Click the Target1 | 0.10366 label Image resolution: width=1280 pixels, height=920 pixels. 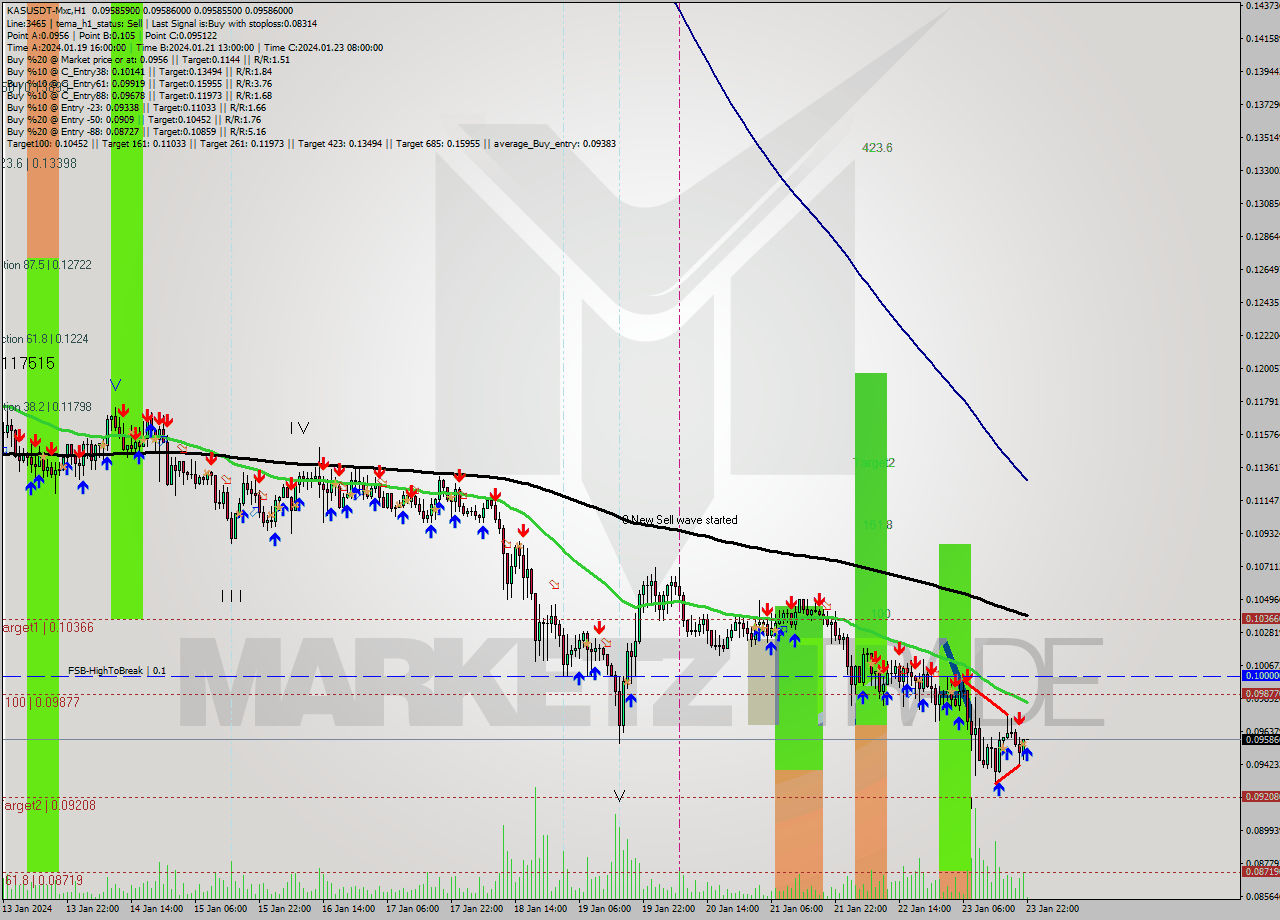point(47,627)
